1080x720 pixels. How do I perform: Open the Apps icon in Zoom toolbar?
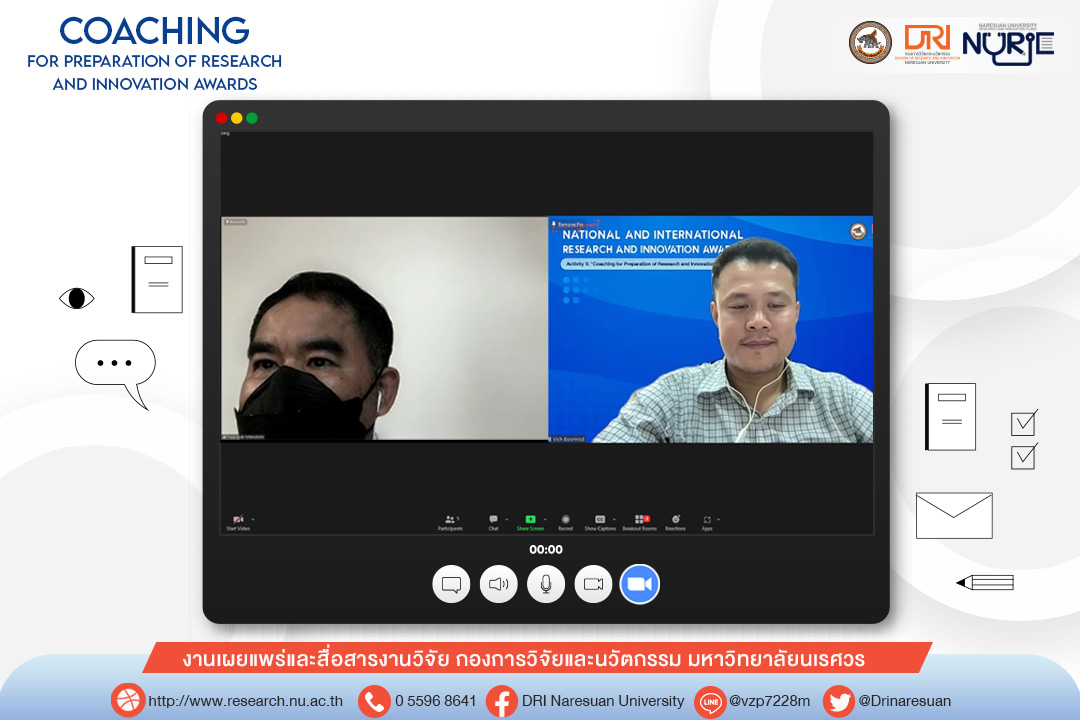pyautogui.click(x=707, y=520)
